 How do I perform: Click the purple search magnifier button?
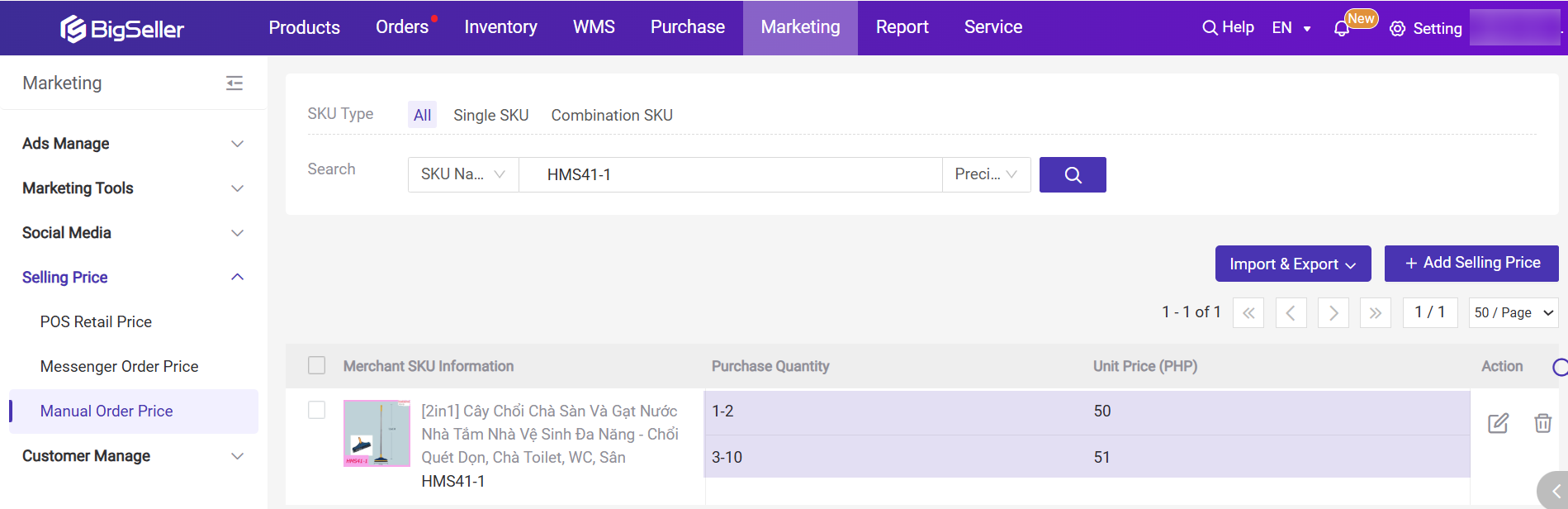tap(1072, 174)
